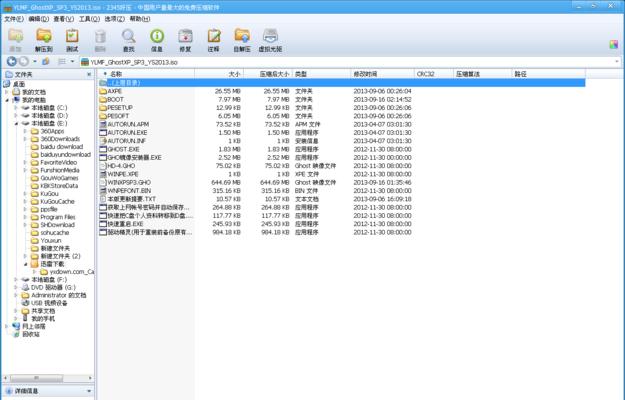This screenshot has width=625, height=400.
Task: Click the view mode list icon
Action: coord(62,62)
